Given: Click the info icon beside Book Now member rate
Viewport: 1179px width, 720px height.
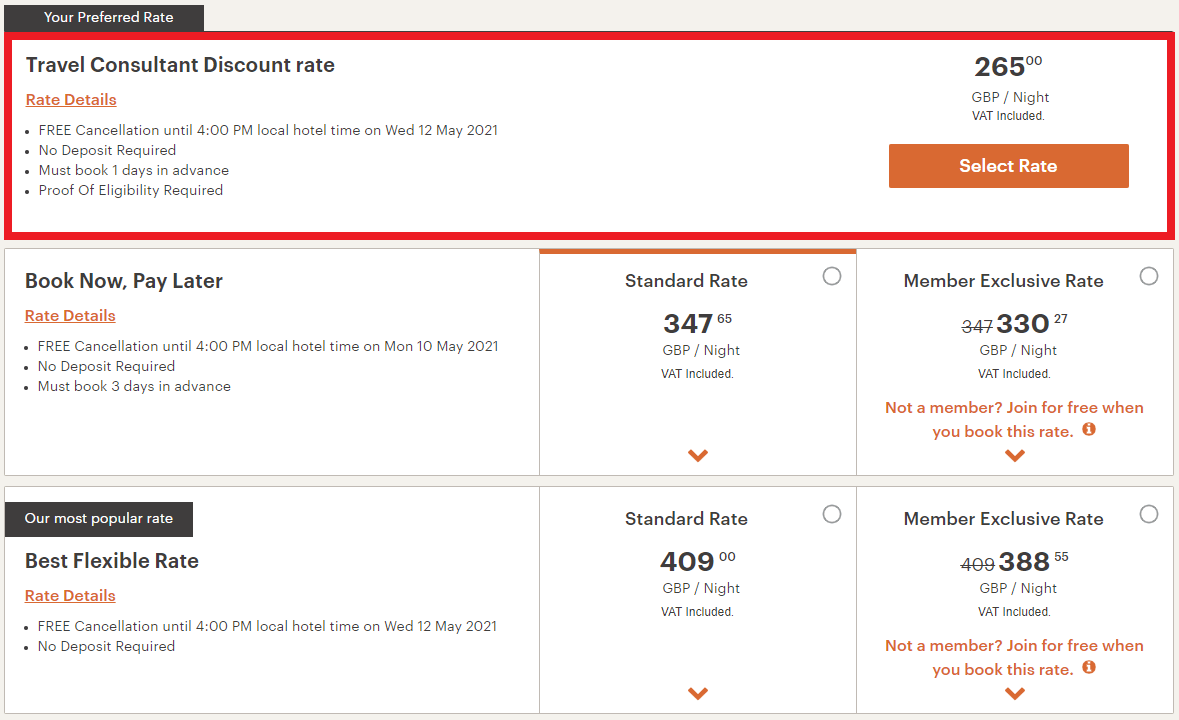Looking at the screenshot, I should [x=1089, y=429].
